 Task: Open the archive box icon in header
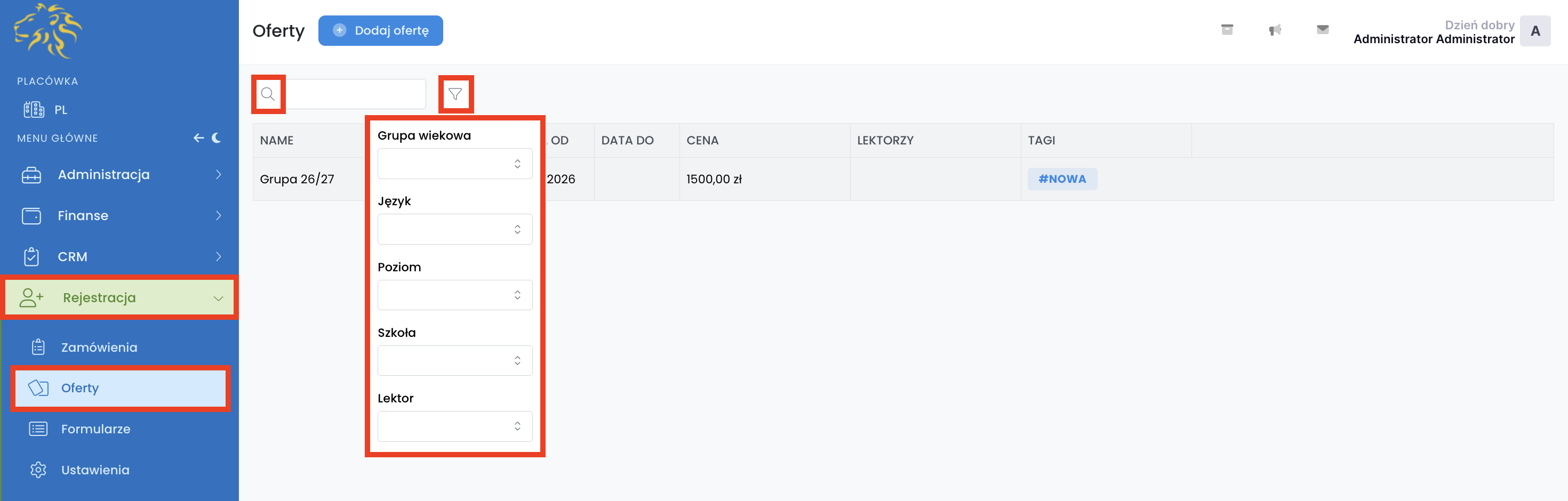pyautogui.click(x=1227, y=30)
